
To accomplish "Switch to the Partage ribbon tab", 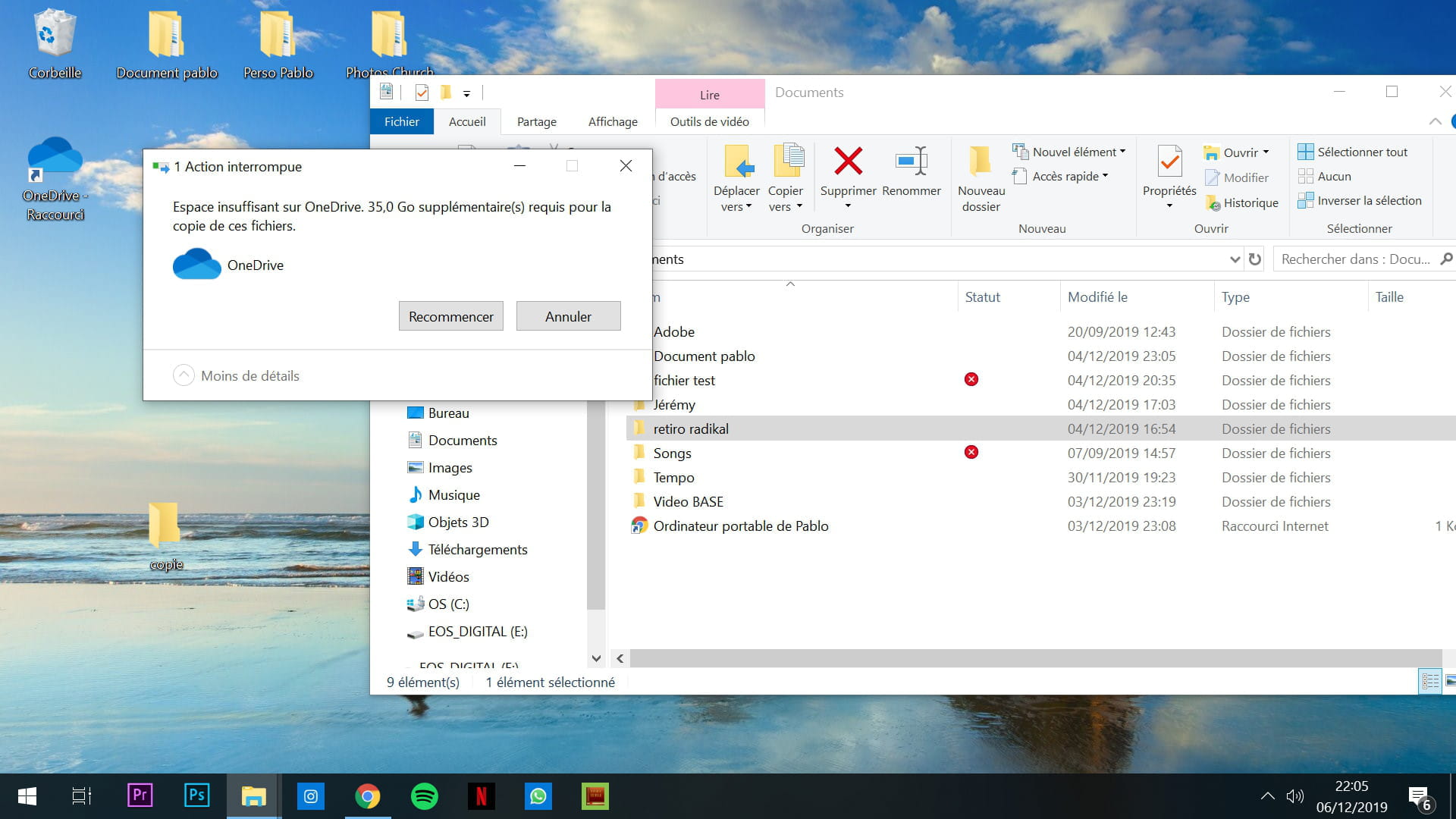I will tap(537, 121).
